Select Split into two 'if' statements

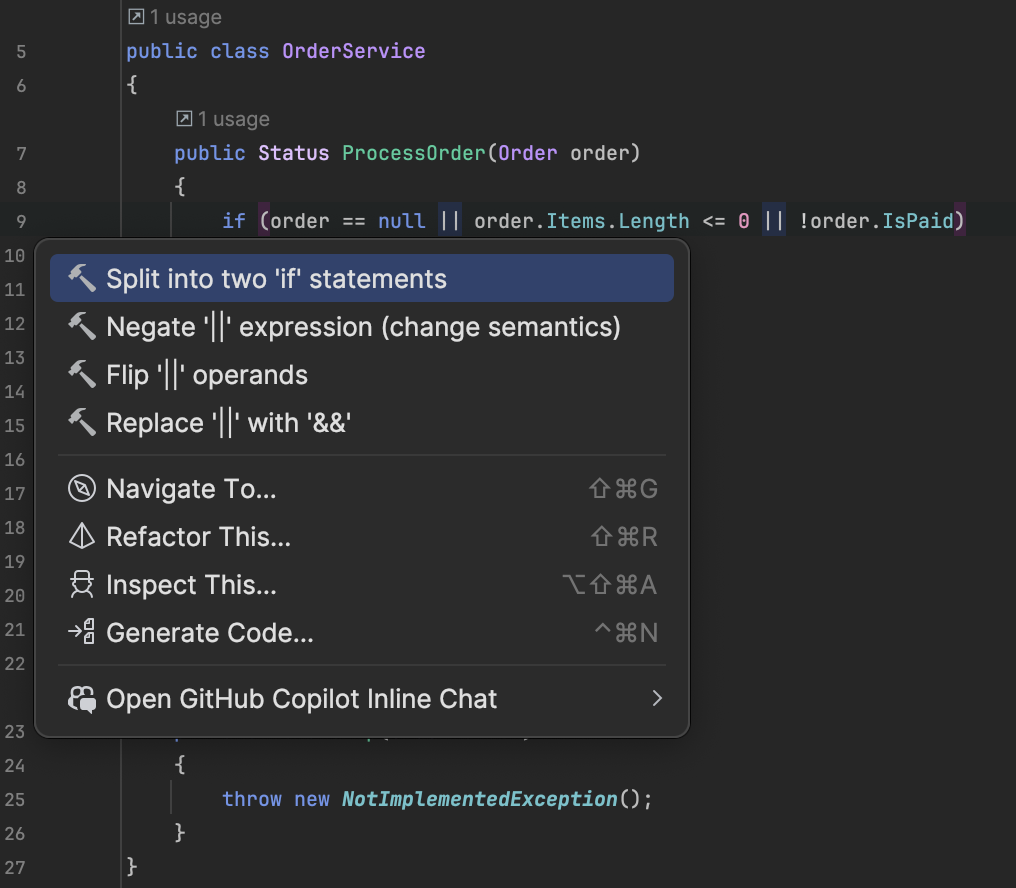point(276,279)
